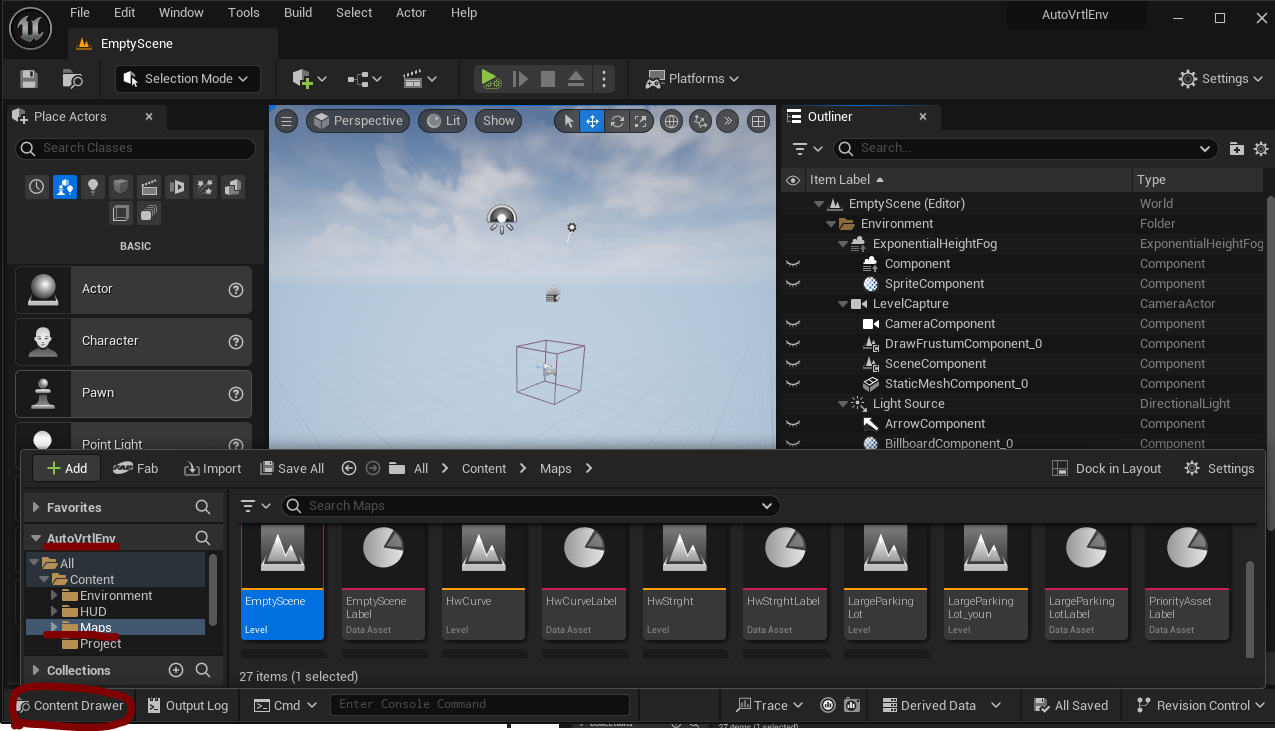
Task: Click the Fab button
Action: [x=136, y=468]
